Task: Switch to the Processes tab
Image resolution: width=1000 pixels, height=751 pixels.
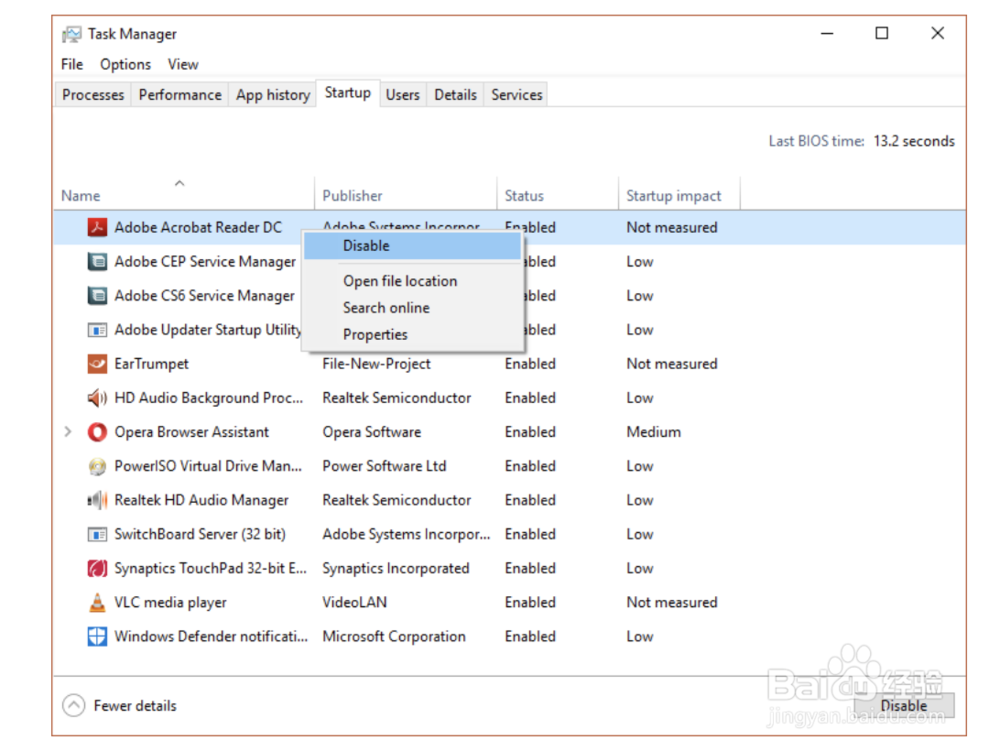Action: (93, 95)
